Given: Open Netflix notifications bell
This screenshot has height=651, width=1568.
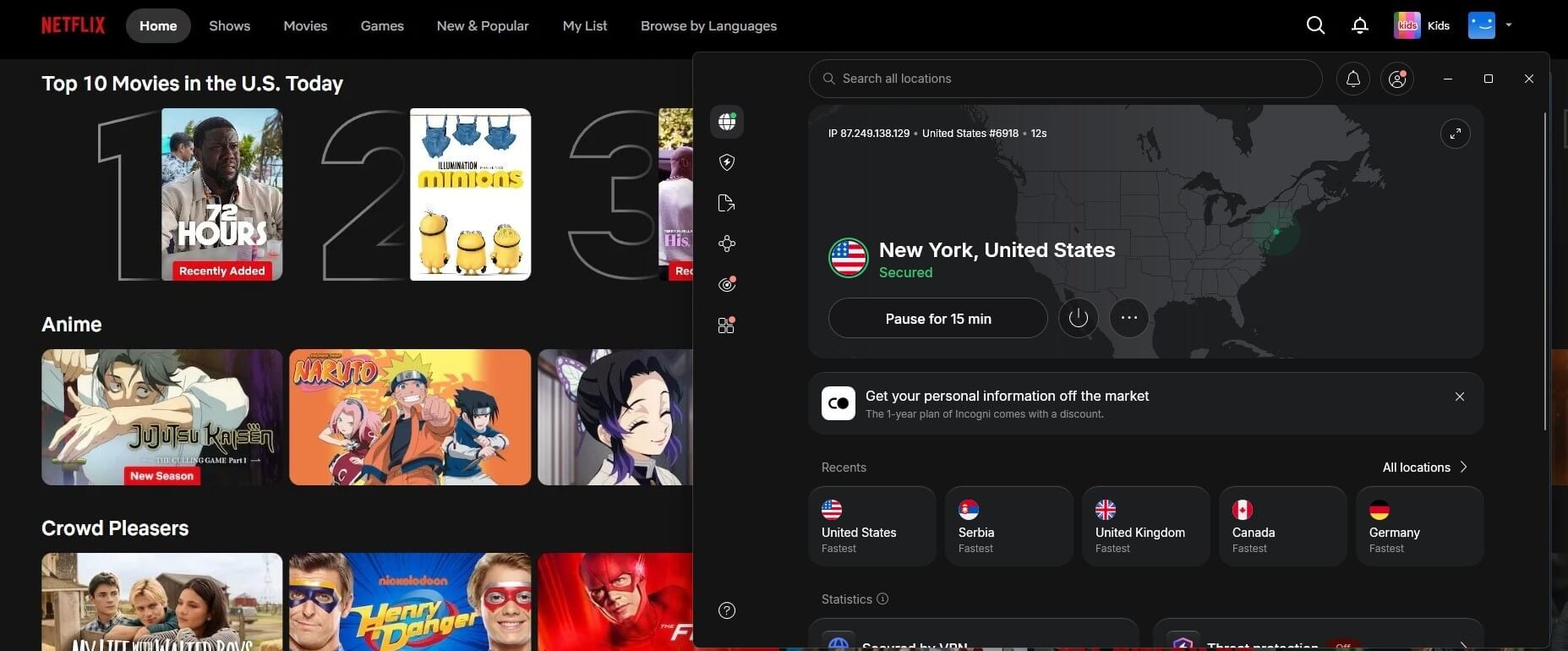Looking at the screenshot, I should [x=1359, y=25].
